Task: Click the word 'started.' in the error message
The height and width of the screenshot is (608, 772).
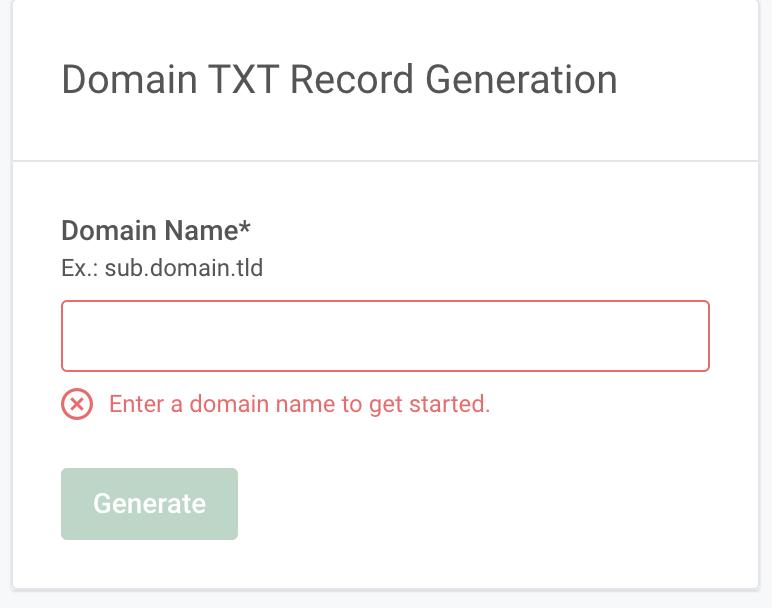Action: pos(450,404)
